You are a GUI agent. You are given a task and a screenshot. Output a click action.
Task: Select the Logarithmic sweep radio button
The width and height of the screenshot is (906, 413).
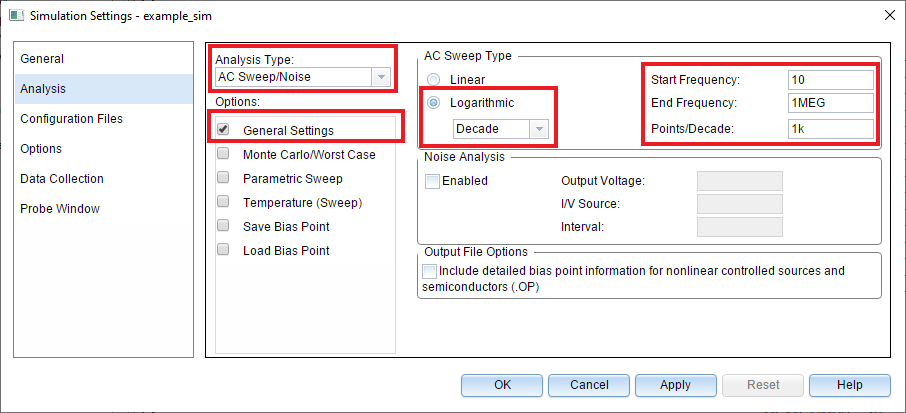433,102
